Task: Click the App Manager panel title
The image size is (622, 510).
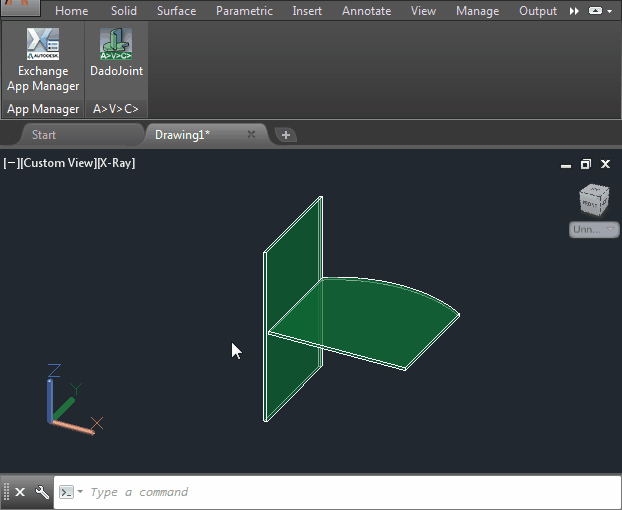Action: (43, 109)
